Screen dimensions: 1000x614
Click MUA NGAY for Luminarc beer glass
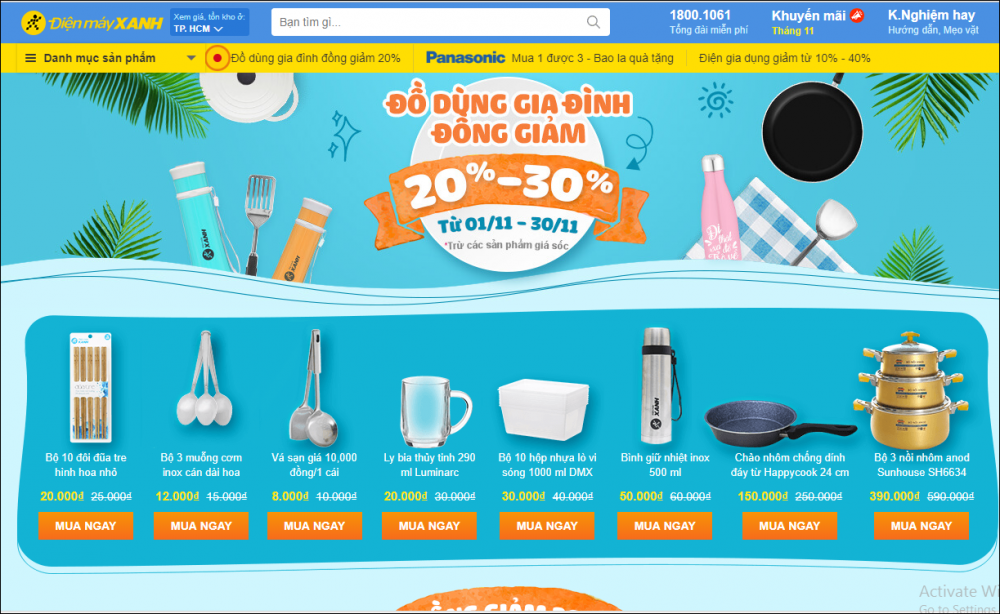point(429,526)
